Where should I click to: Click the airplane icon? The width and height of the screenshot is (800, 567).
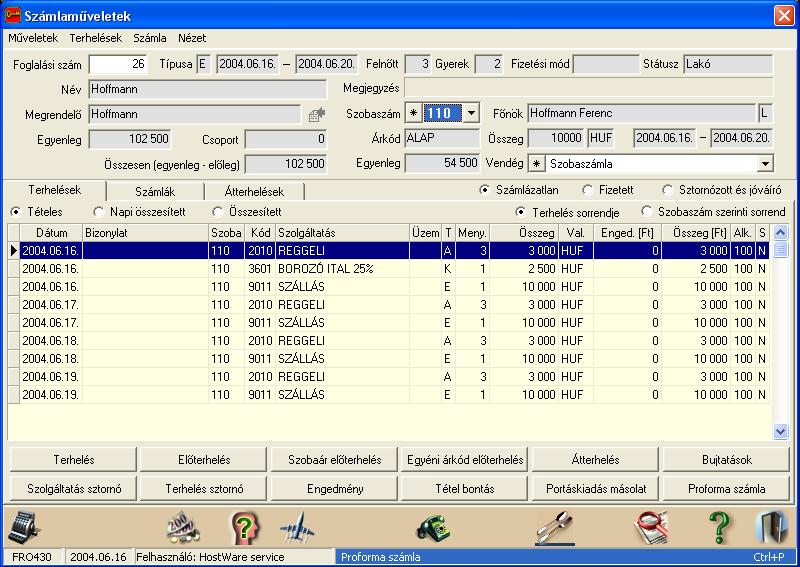(297, 528)
